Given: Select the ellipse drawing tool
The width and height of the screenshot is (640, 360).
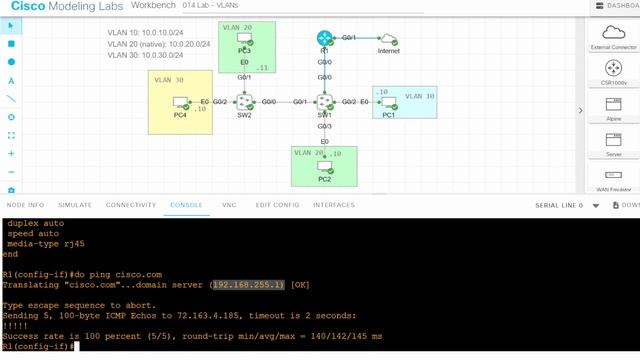Looking at the screenshot, I should point(11,62).
